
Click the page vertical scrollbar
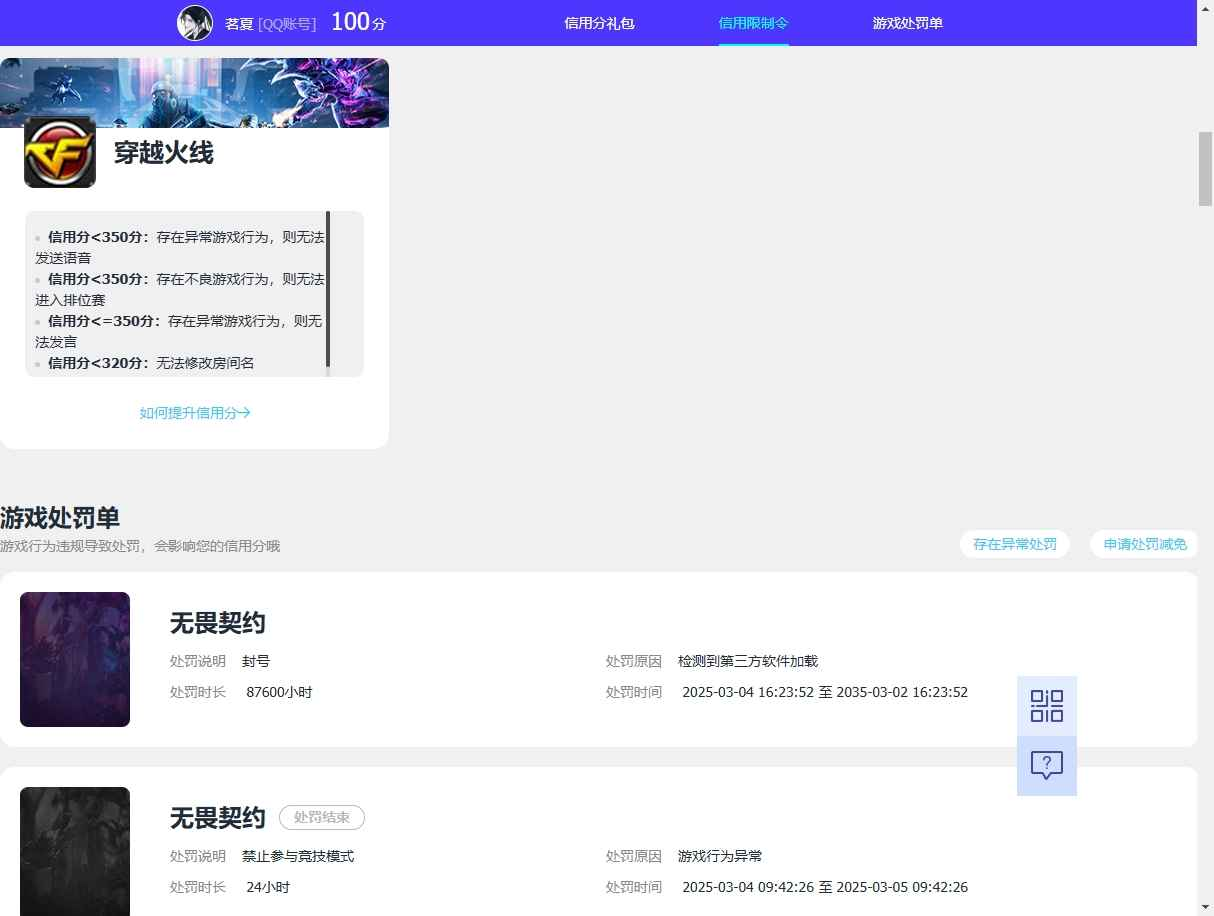(x=1205, y=169)
